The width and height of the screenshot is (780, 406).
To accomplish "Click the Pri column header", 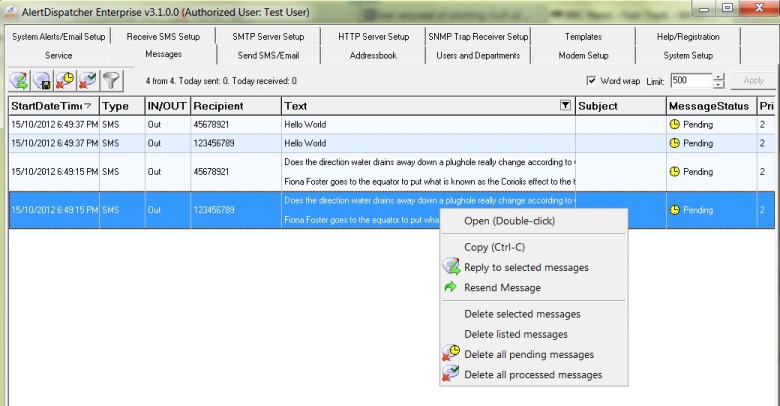I will tap(766, 106).
